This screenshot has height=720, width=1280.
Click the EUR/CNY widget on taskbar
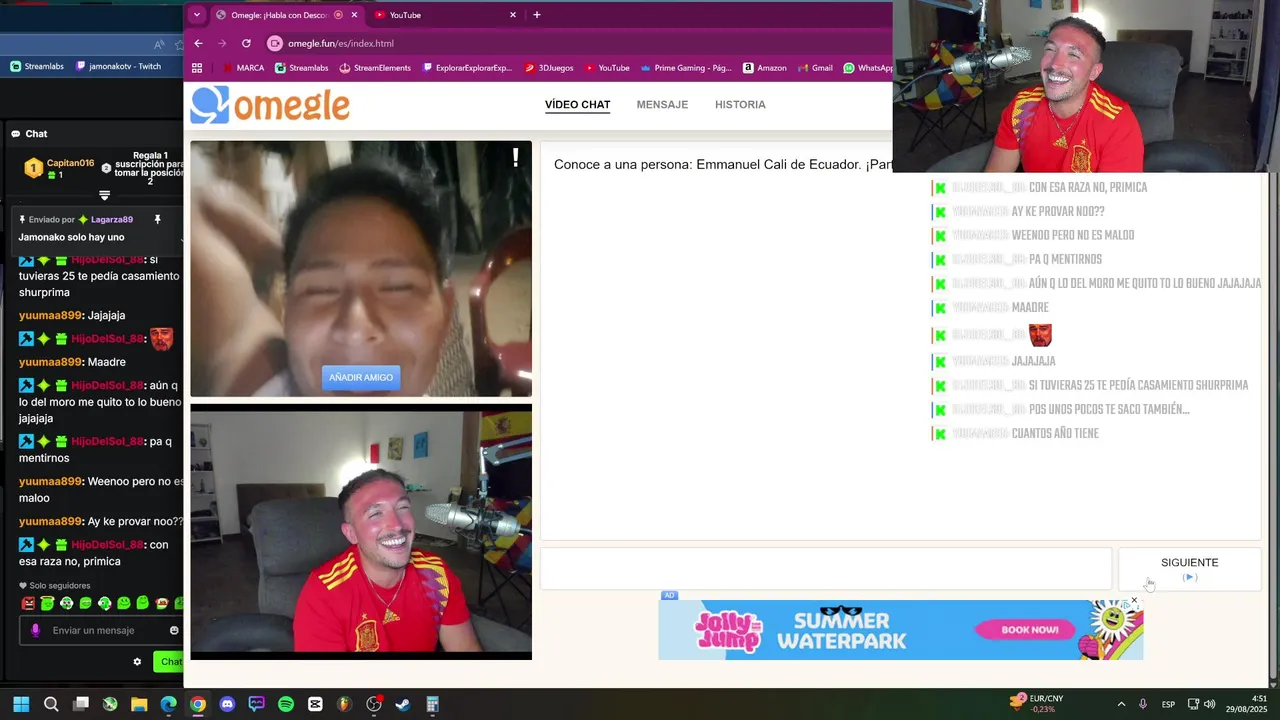click(x=1037, y=703)
